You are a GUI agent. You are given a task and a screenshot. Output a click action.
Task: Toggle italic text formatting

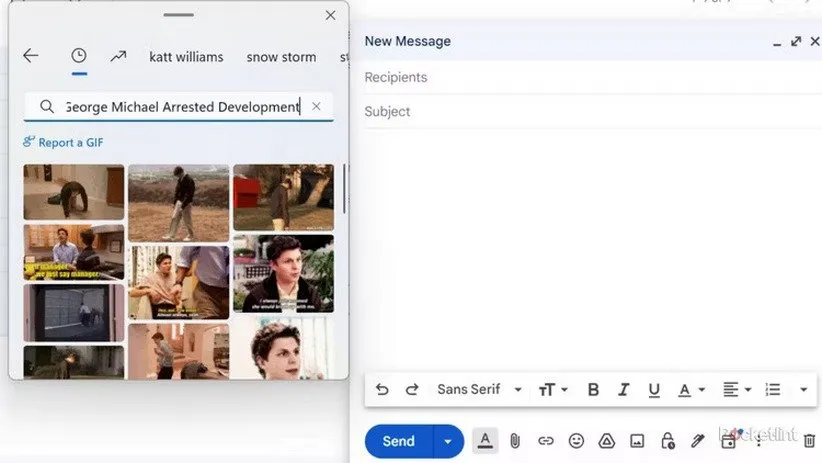pos(624,390)
